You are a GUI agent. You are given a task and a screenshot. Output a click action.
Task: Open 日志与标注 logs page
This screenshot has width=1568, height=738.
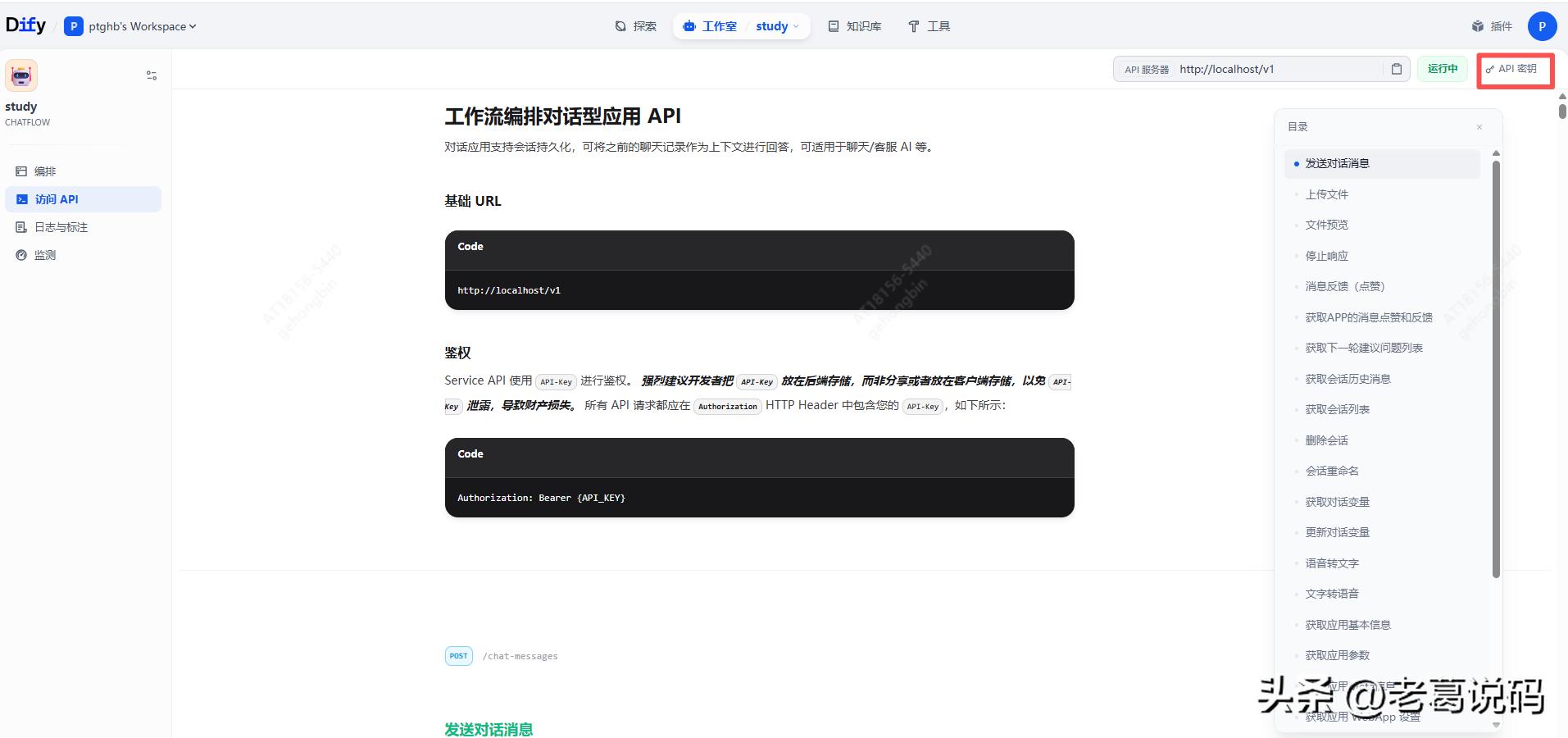(x=83, y=227)
